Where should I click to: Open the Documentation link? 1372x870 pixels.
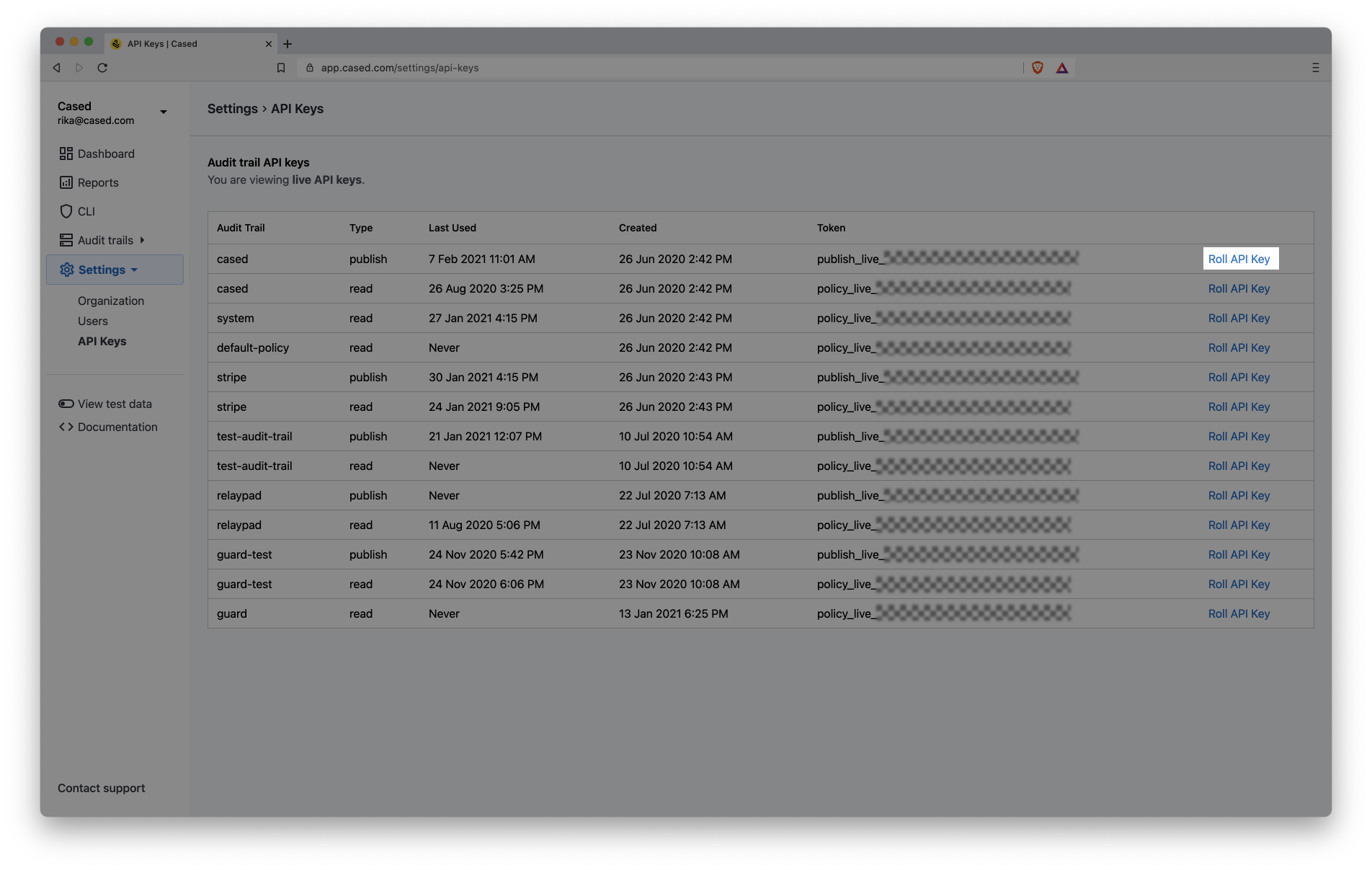tap(117, 427)
